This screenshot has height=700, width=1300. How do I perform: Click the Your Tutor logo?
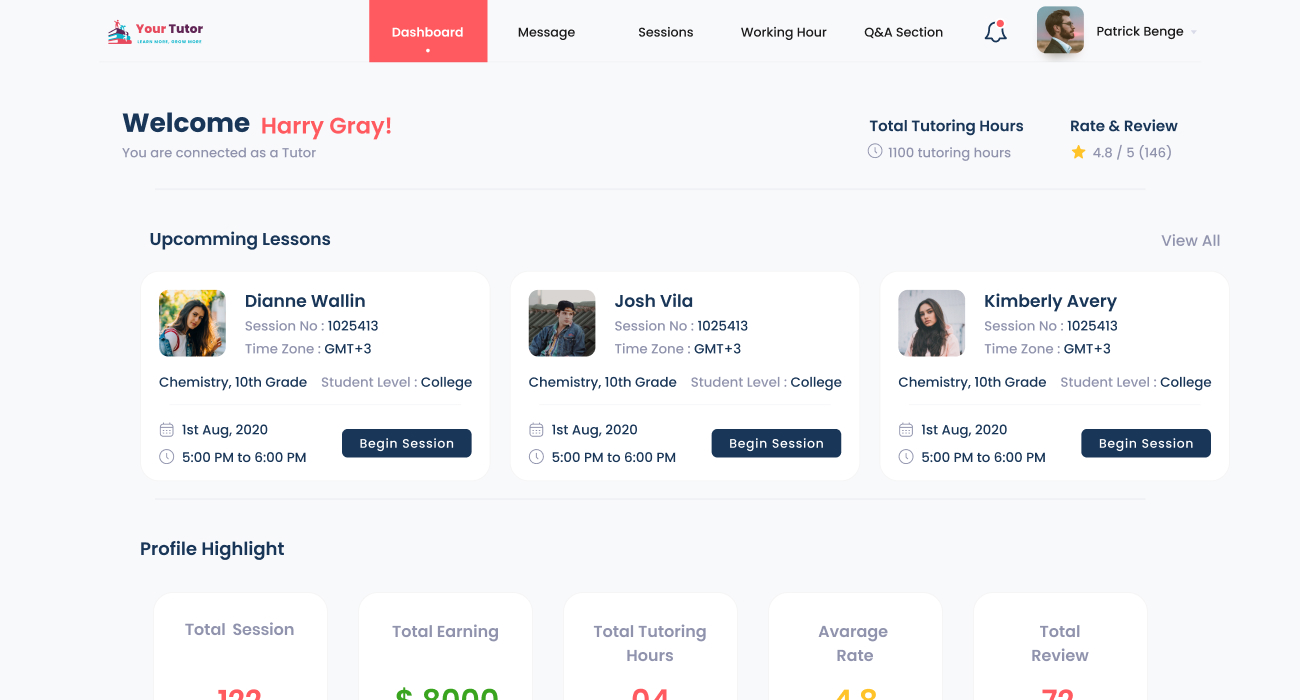click(155, 32)
